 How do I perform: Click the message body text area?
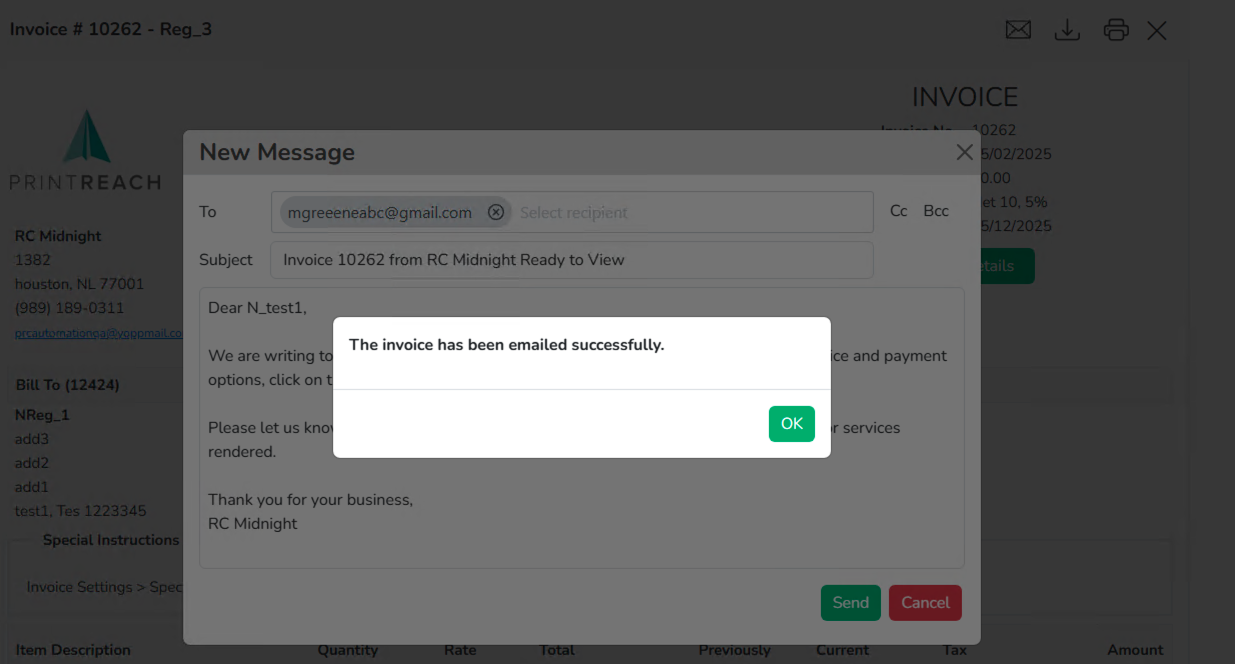(x=582, y=428)
